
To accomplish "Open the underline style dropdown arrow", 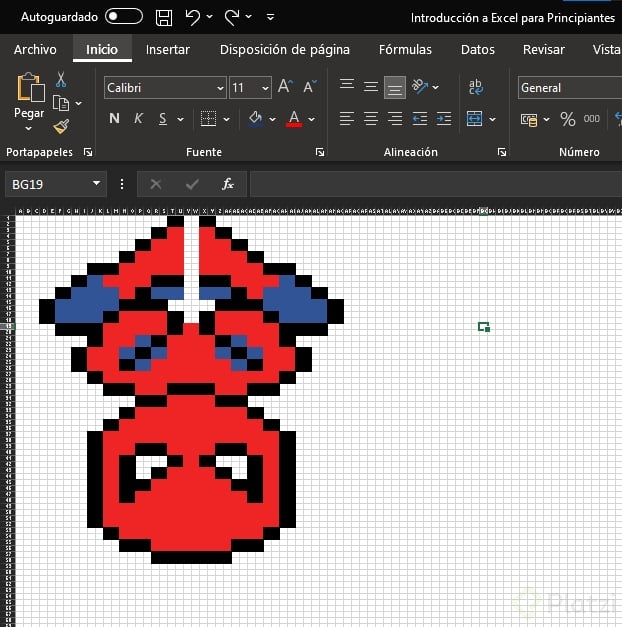I will 180,119.
